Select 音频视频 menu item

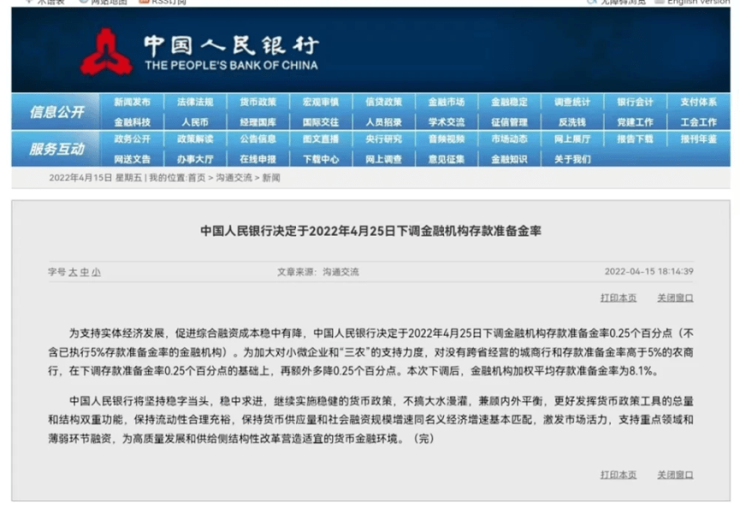point(446,139)
